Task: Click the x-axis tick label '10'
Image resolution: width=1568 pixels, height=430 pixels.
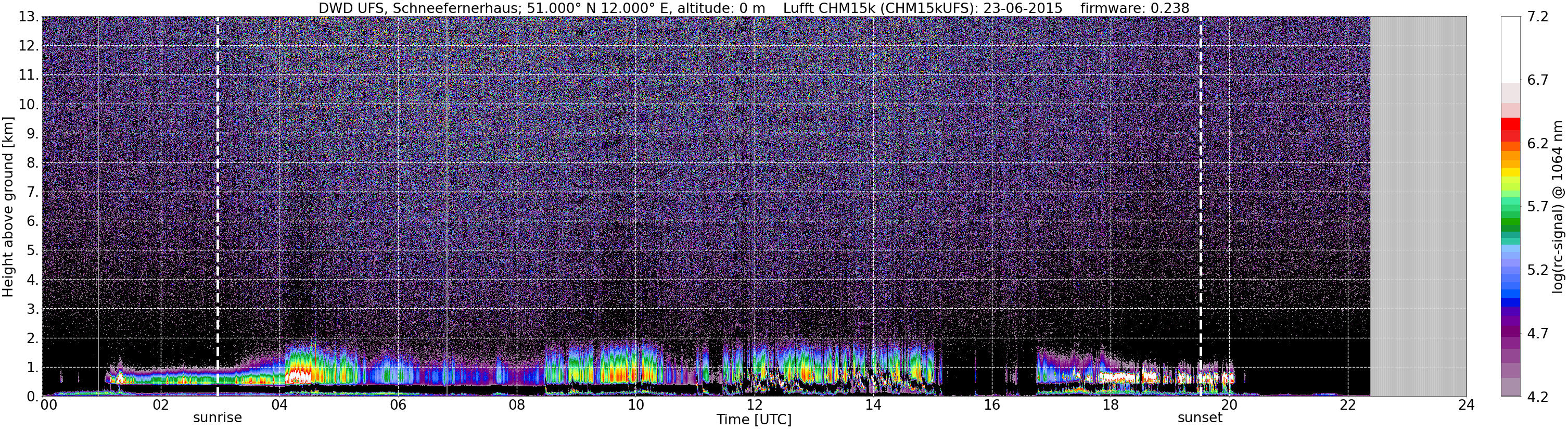Action: click(635, 405)
